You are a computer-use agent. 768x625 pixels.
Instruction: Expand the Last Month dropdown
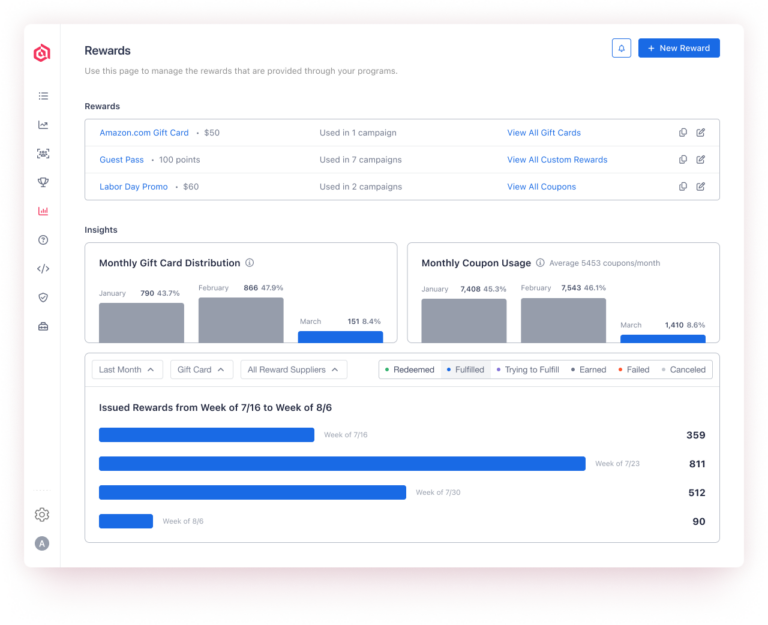click(127, 370)
